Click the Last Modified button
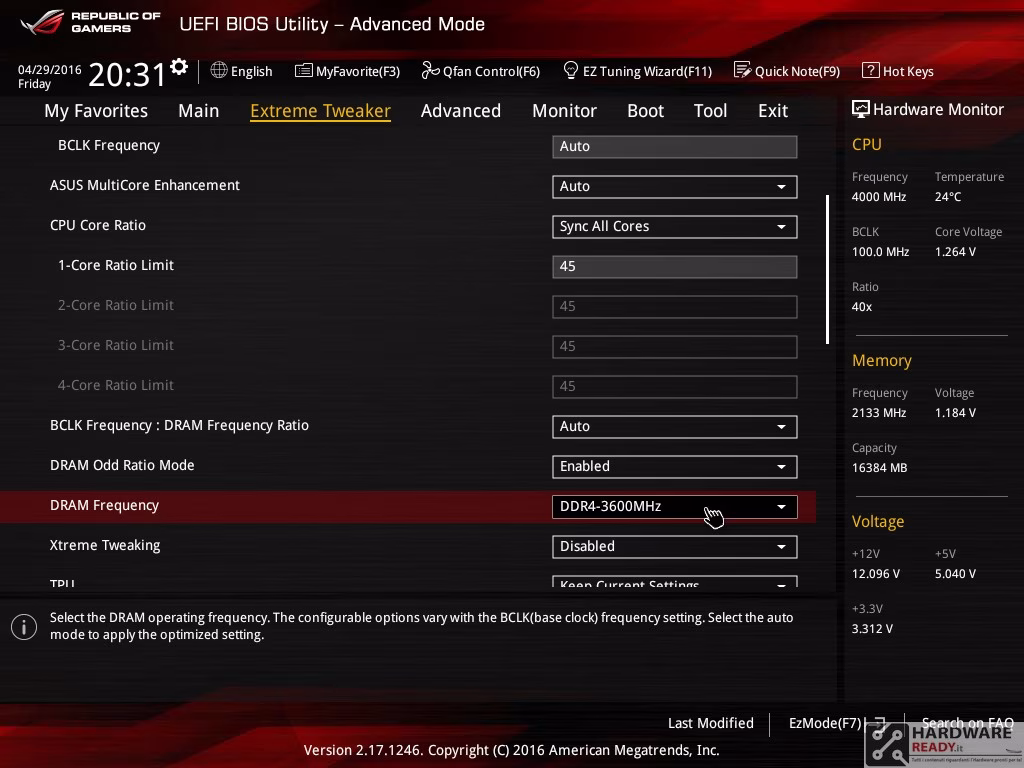Viewport: 1024px width, 768px height. (711, 723)
